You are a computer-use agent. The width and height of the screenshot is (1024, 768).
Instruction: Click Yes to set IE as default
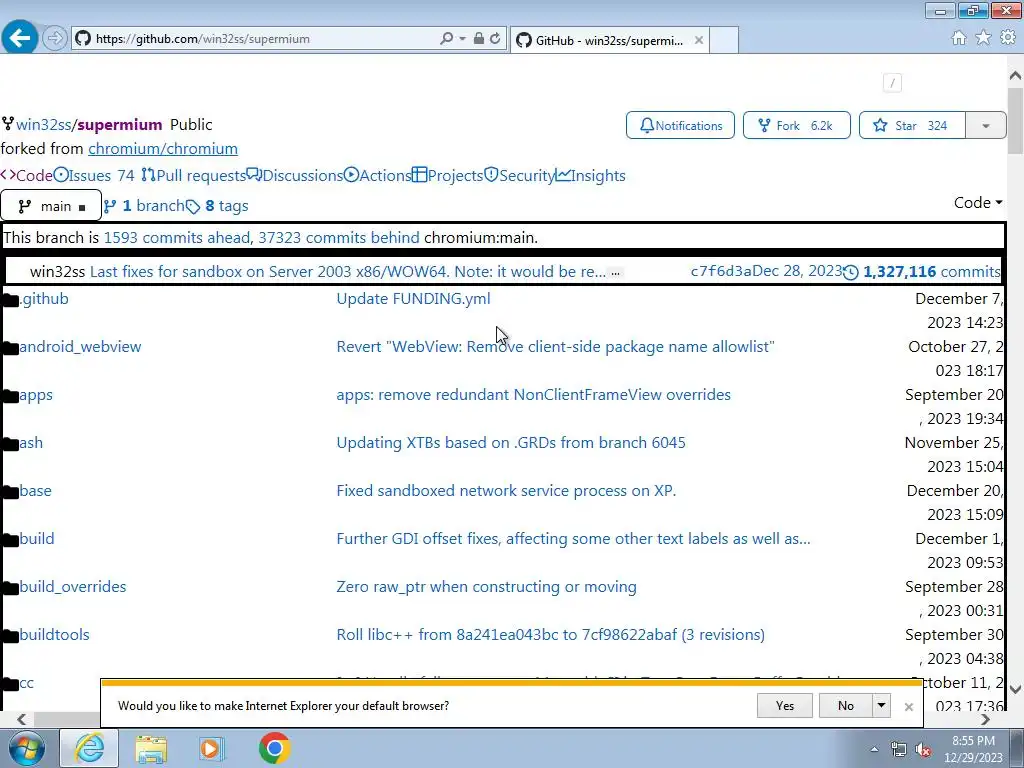click(784, 705)
